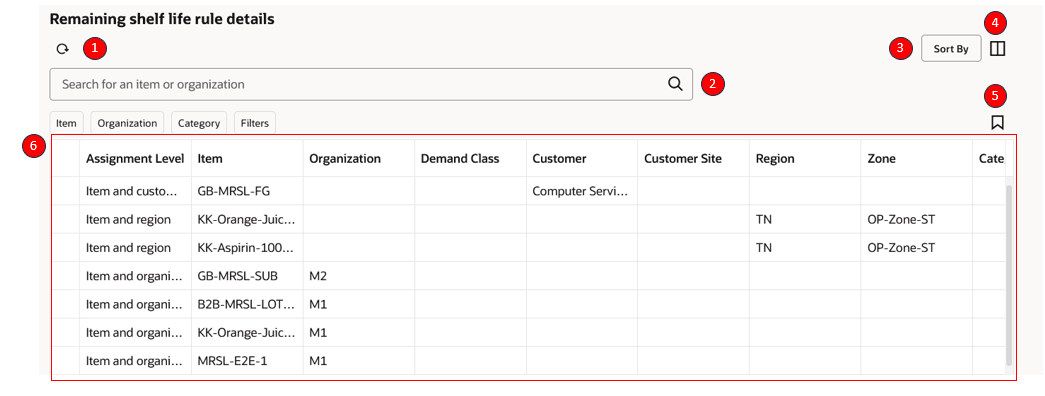Select the B2B-MRSL-LOT item cell

tap(247, 304)
